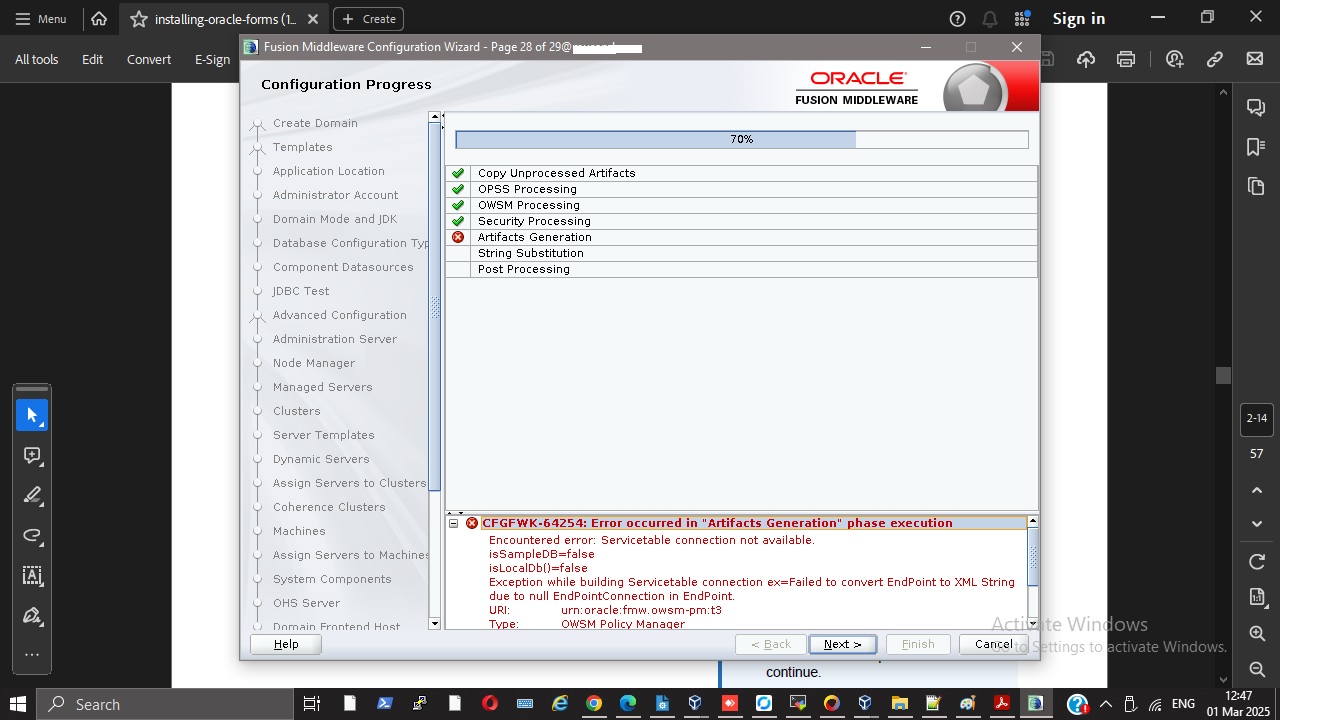Open the Convert tool
Image resolution: width=1340 pixels, height=720 pixels.
pyautogui.click(x=149, y=59)
